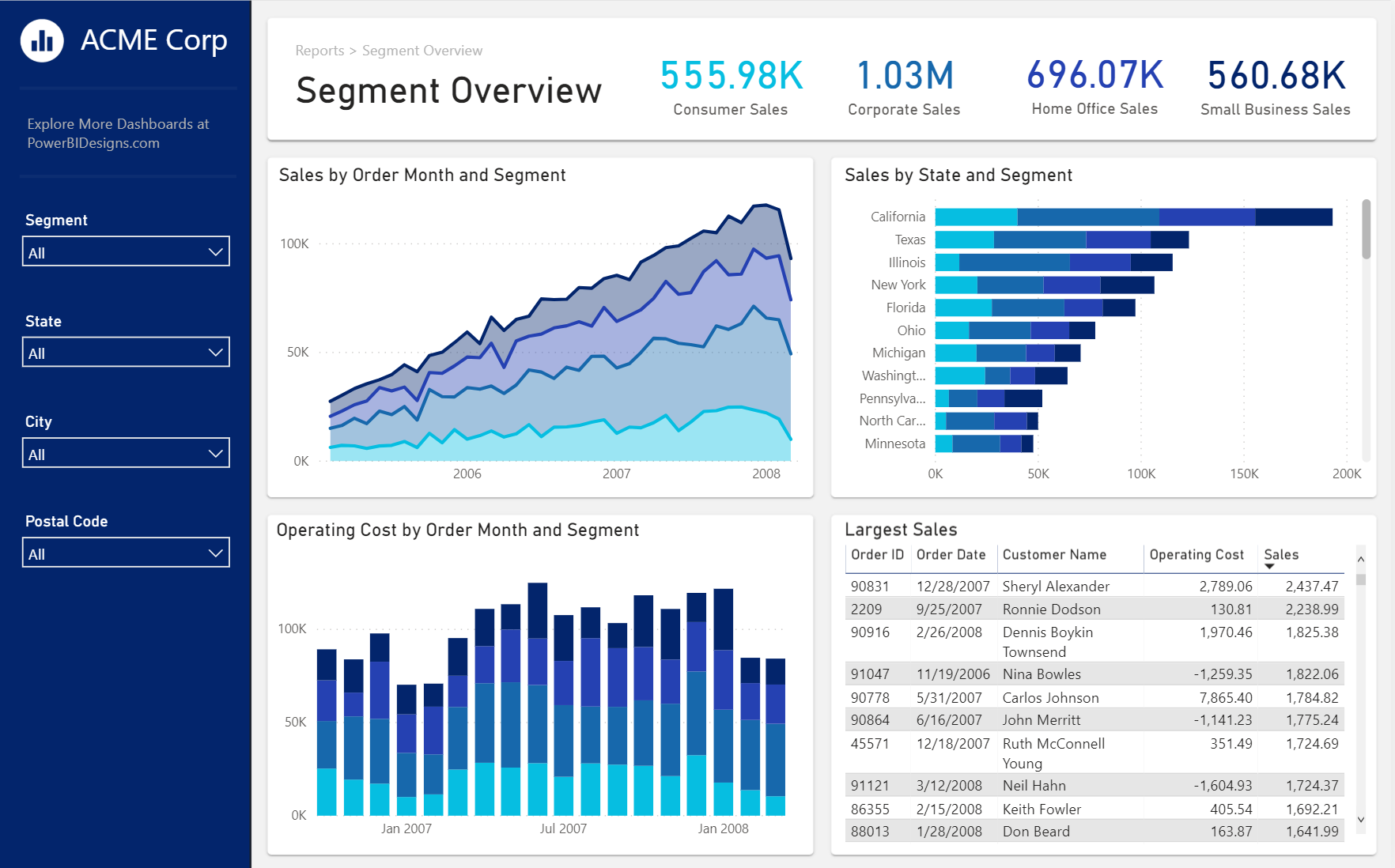Click the table scroll up arrow

(x=1361, y=559)
